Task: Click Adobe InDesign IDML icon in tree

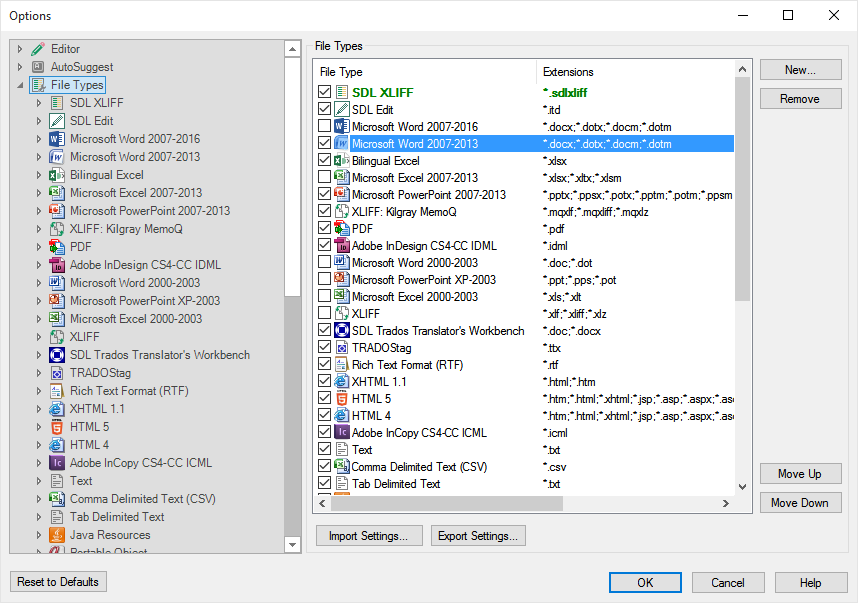Action: tap(57, 265)
